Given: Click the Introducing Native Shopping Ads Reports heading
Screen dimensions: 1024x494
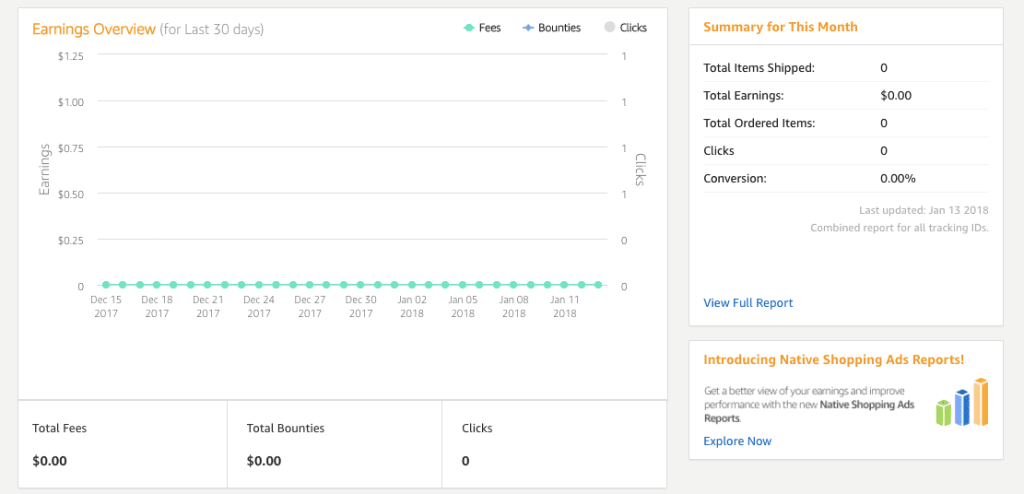Looking at the screenshot, I should point(833,359).
